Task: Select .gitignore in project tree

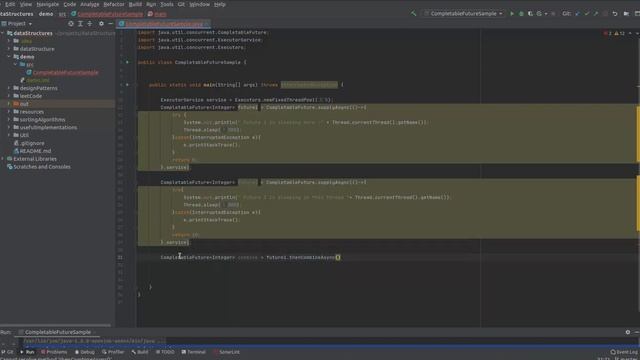Action: 29,143
